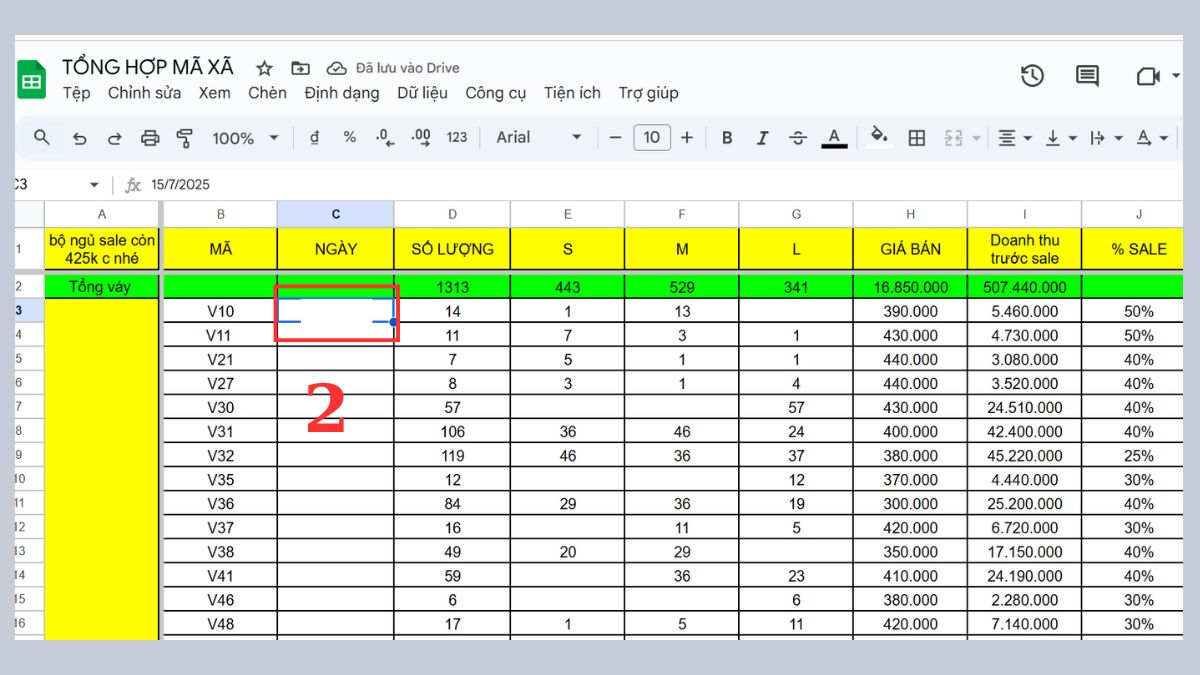Select column H header
Image resolution: width=1200 pixels, height=675 pixels.
click(x=910, y=214)
